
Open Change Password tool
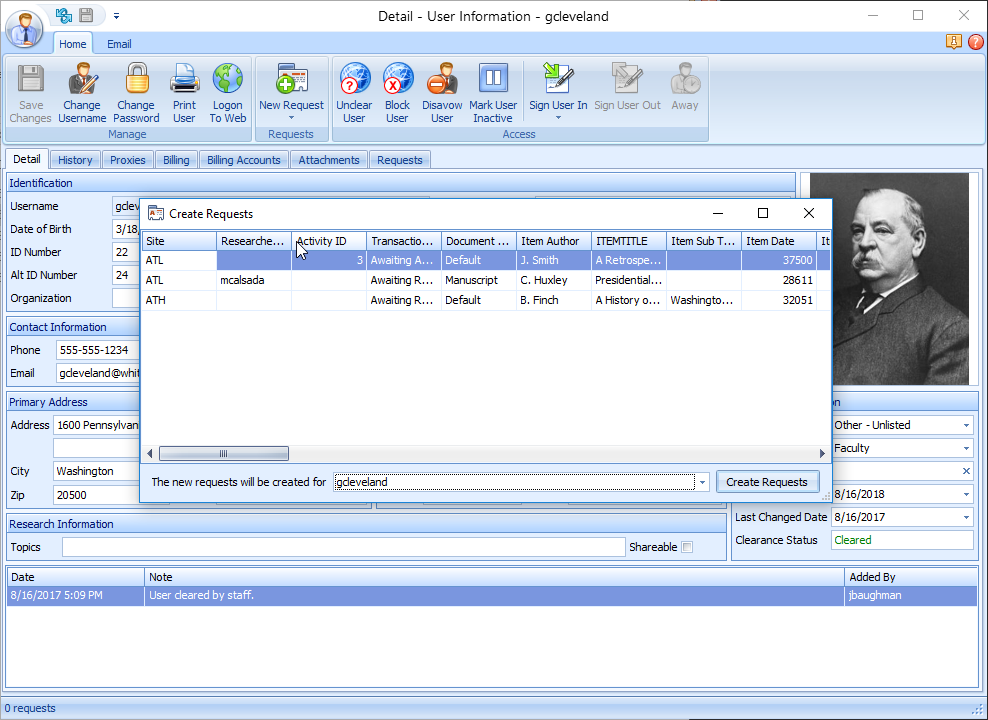point(136,90)
